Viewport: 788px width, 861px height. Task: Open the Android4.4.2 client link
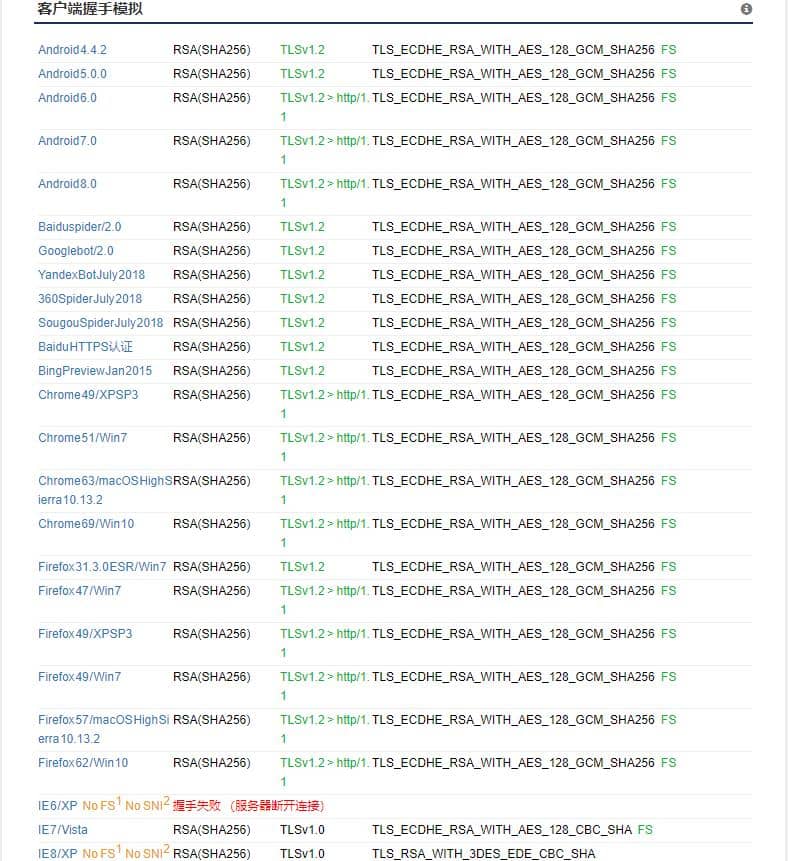coord(72,50)
